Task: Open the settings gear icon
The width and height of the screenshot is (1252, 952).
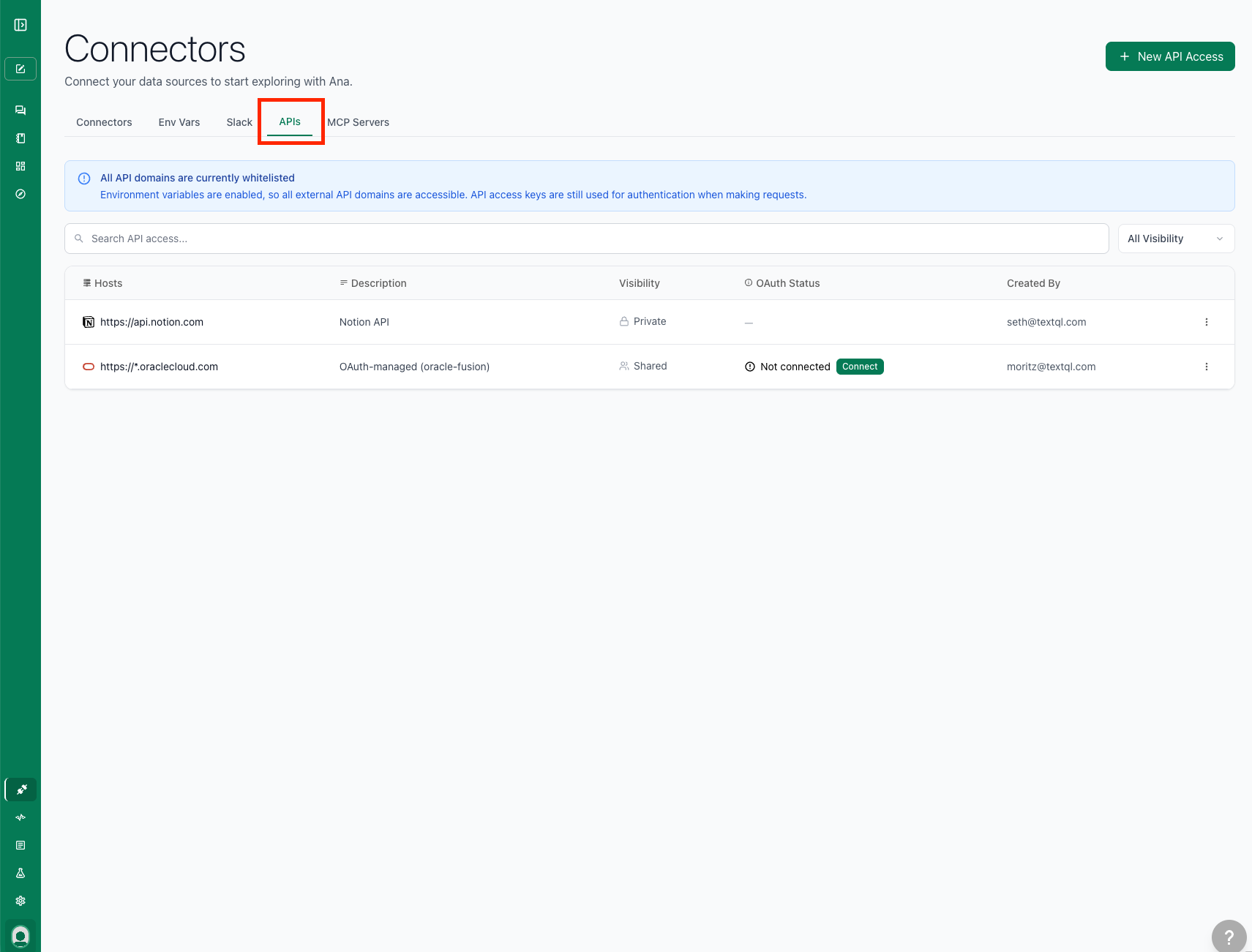Action: point(20,901)
